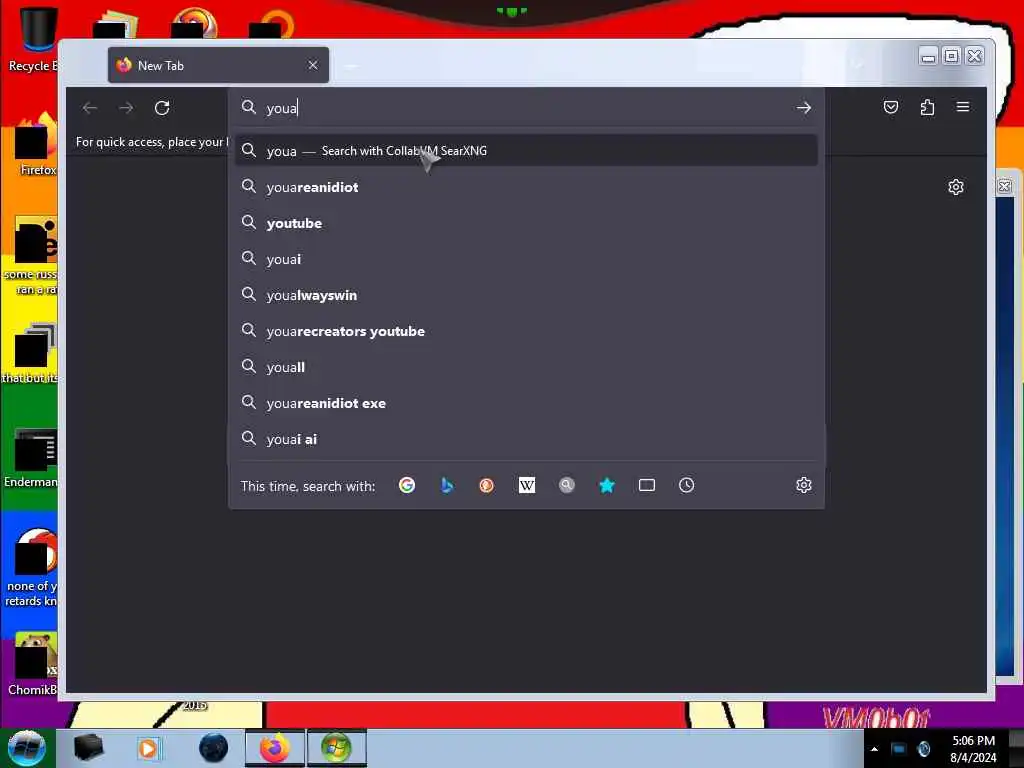Click the dark globe taskbar icon

pos(214,748)
